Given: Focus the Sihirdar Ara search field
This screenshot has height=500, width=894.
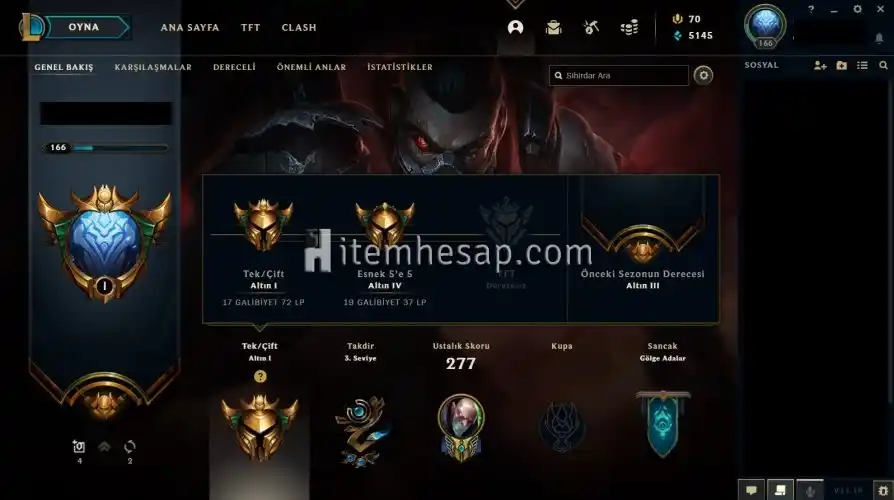Looking at the screenshot, I should (619, 75).
